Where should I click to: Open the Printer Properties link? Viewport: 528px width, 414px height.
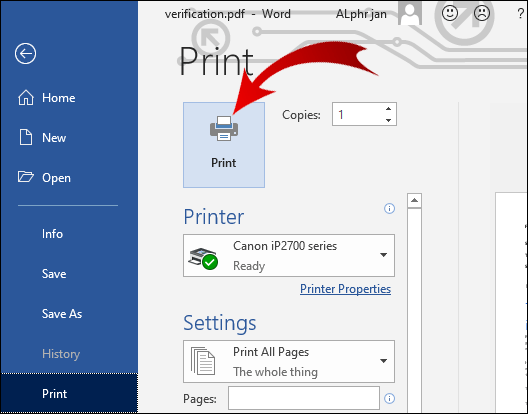[345, 289]
